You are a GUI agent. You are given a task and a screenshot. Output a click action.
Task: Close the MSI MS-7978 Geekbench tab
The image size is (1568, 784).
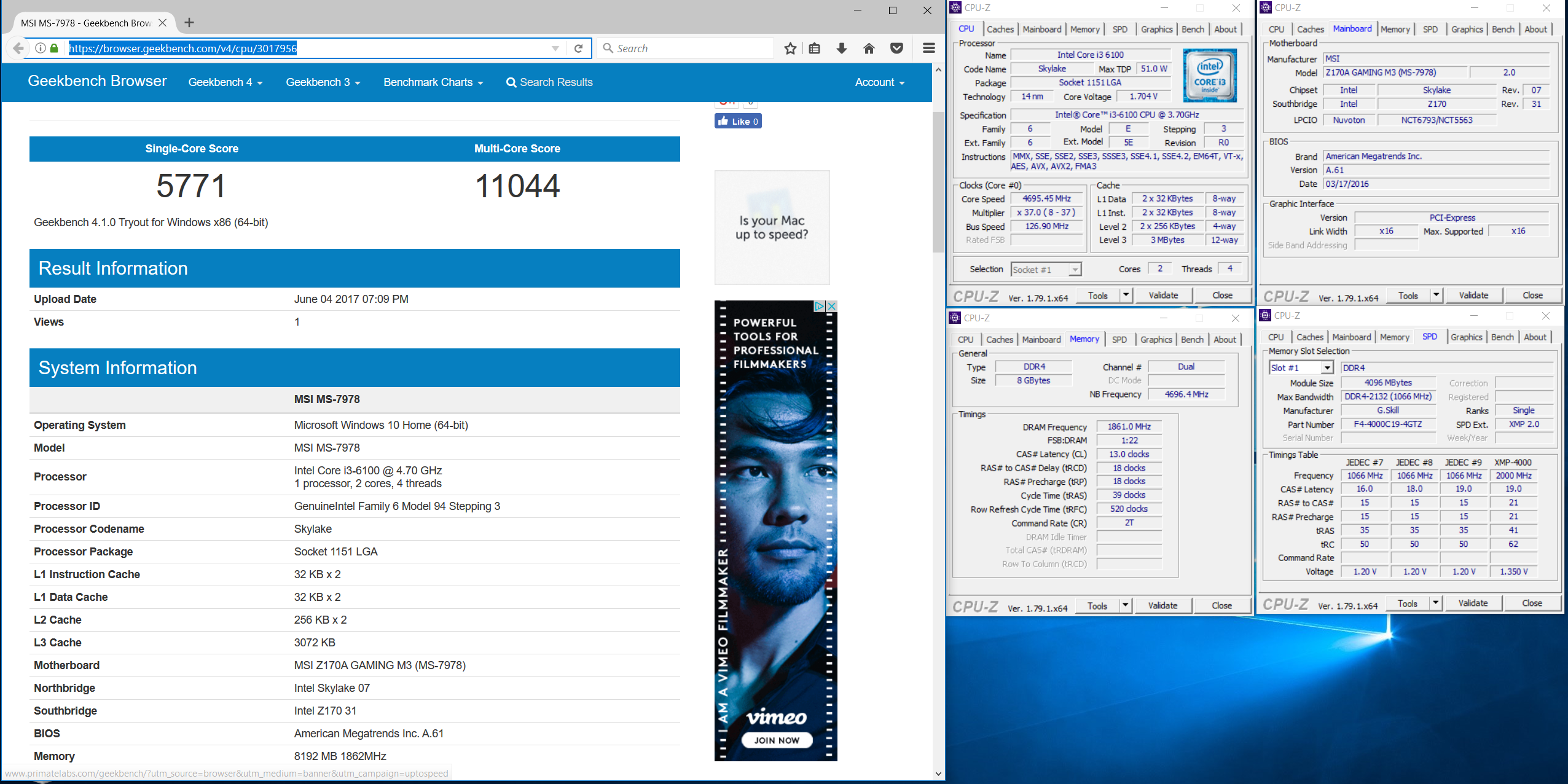point(162,23)
